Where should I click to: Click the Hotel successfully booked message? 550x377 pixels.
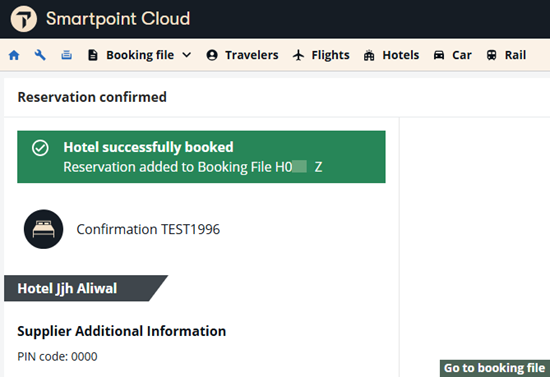click(148, 147)
